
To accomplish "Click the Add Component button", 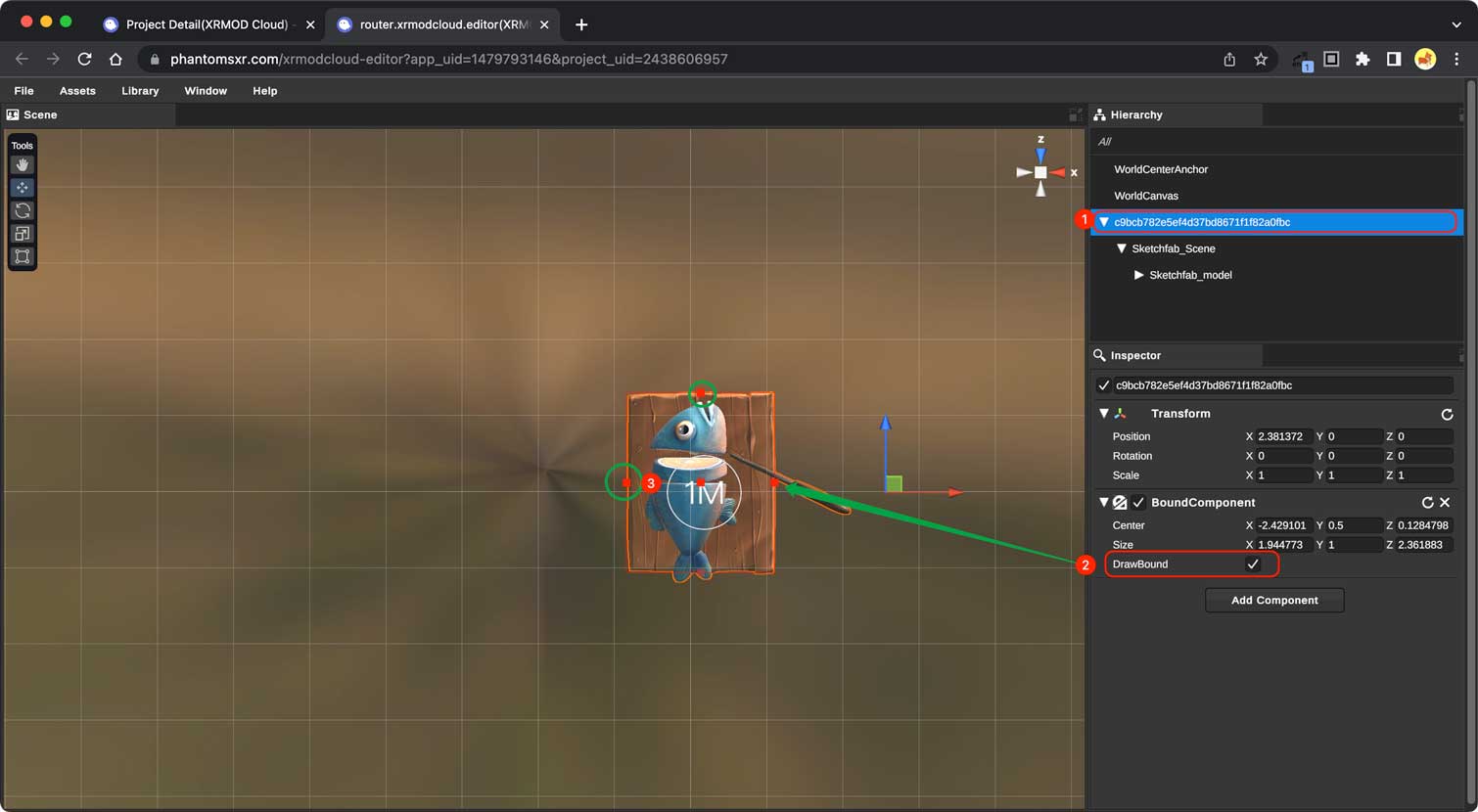I will point(1274,601).
